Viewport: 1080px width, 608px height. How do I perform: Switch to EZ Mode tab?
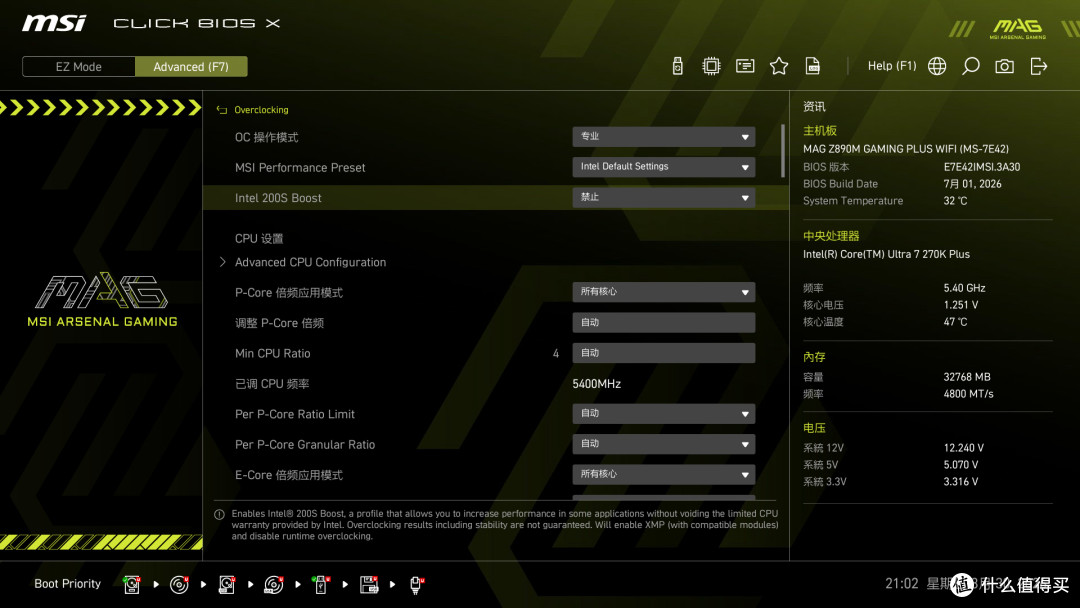[x=79, y=67]
